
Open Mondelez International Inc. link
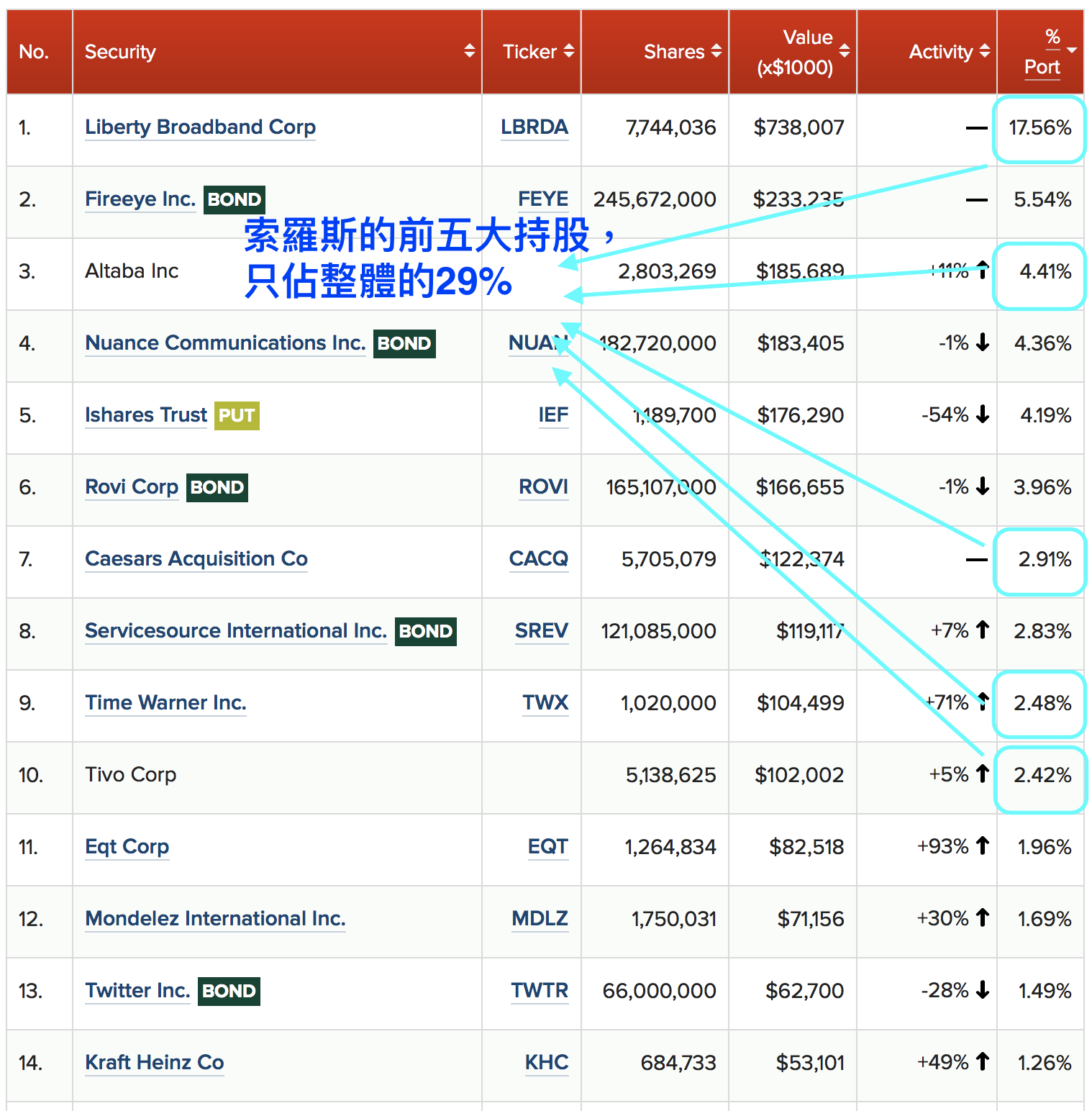tap(215, 919)
